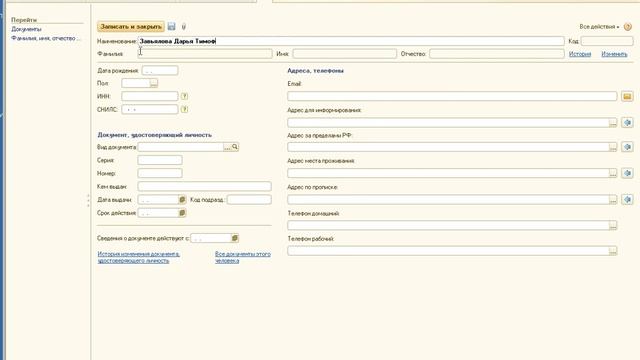
Task: Click the save diskette icon
Action: tap(171, 27)
